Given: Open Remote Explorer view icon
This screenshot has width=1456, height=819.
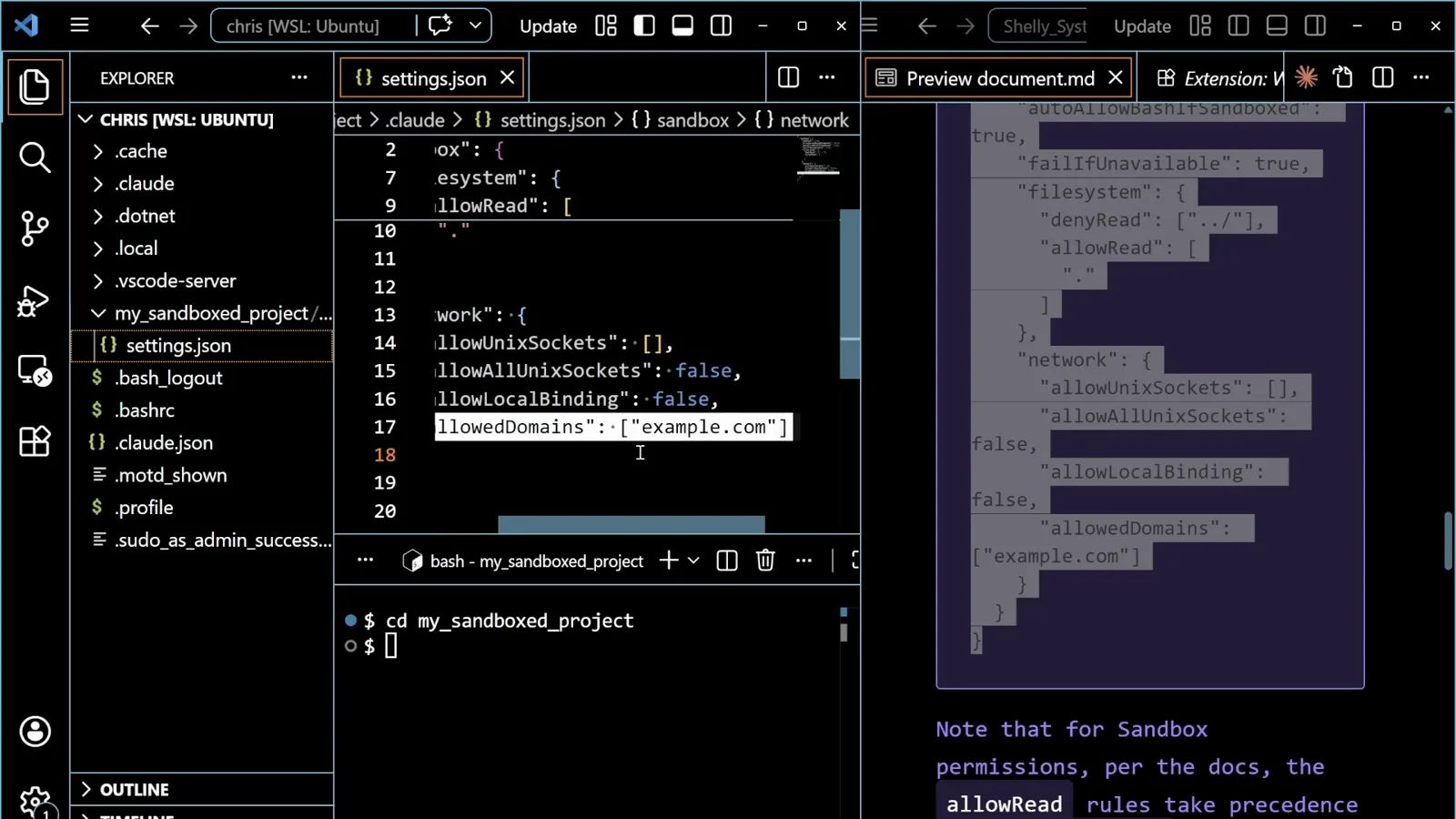Looking at the screenshot, I should pos(35,371).
